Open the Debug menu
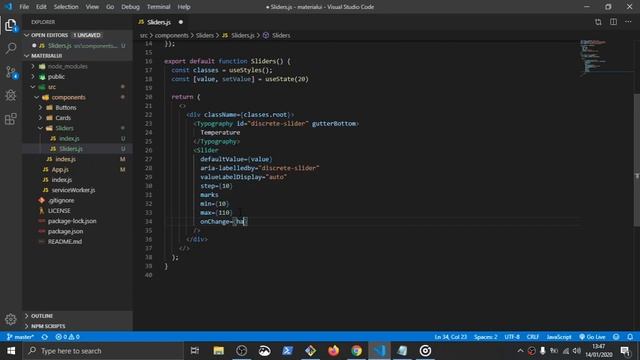Screen dimensions: 640x360 (x=130, y=7)
